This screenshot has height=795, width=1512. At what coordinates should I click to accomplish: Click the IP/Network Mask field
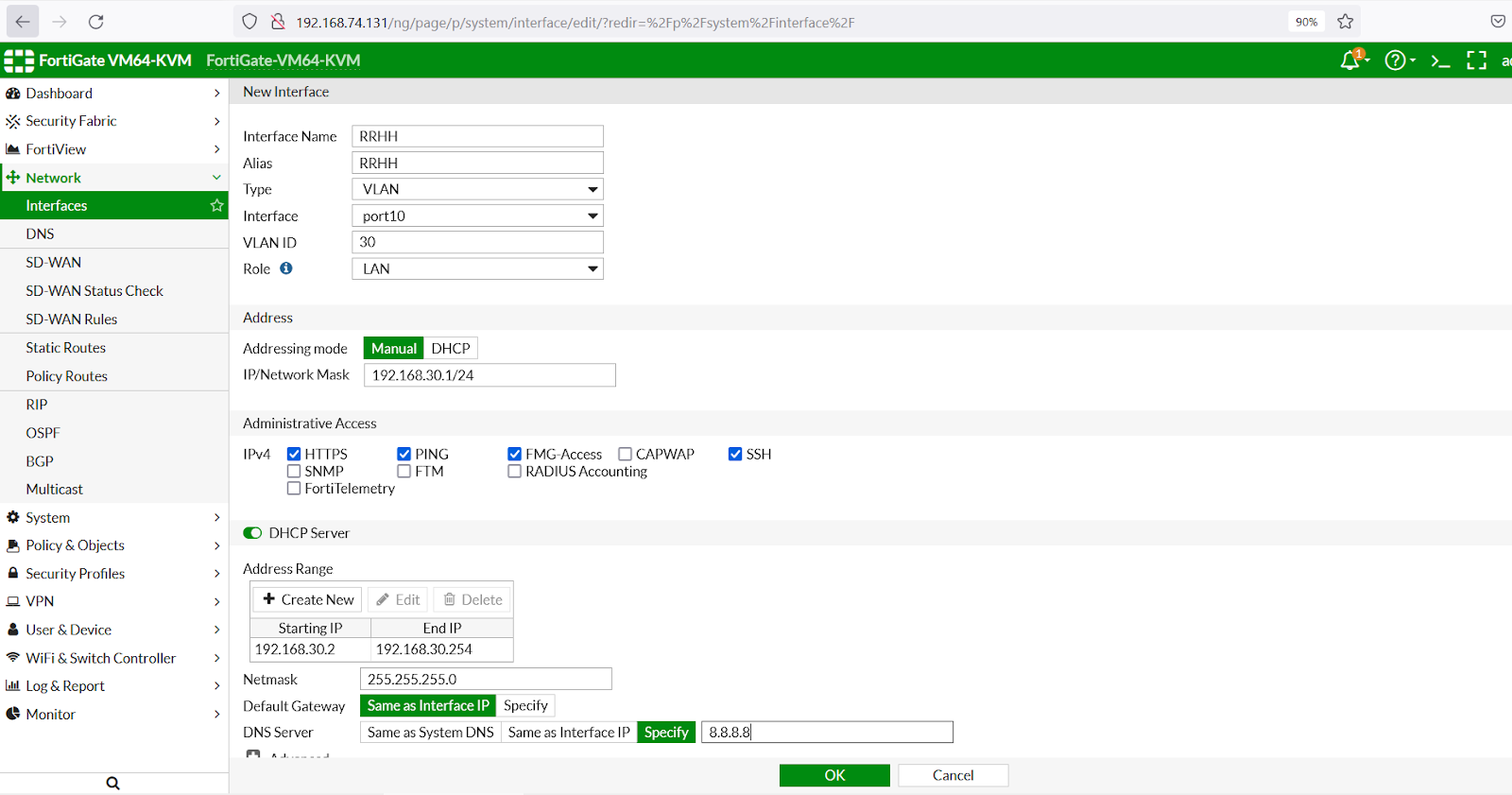click(490, 375)
